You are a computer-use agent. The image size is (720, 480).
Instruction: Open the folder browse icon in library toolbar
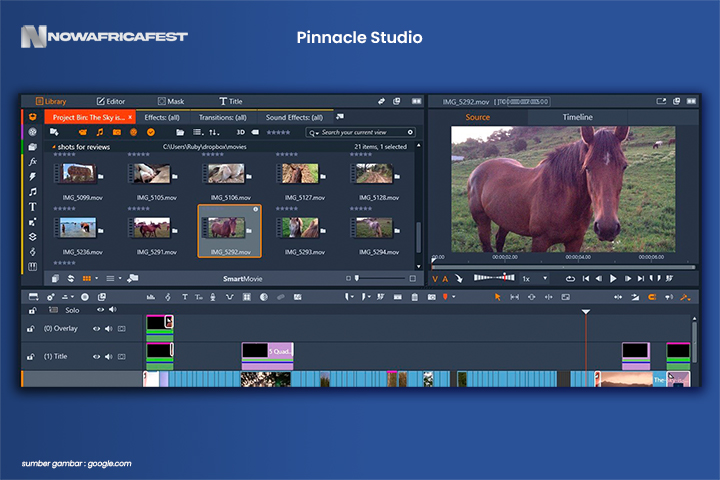pos(180,132)
